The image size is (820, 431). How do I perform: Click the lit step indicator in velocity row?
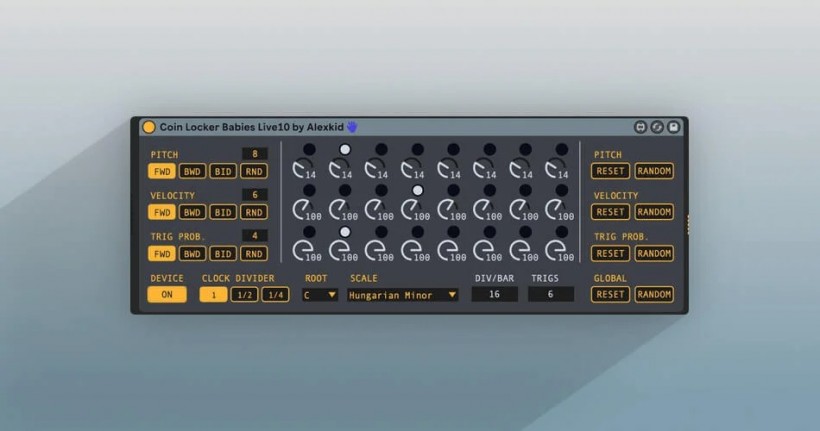418,190
